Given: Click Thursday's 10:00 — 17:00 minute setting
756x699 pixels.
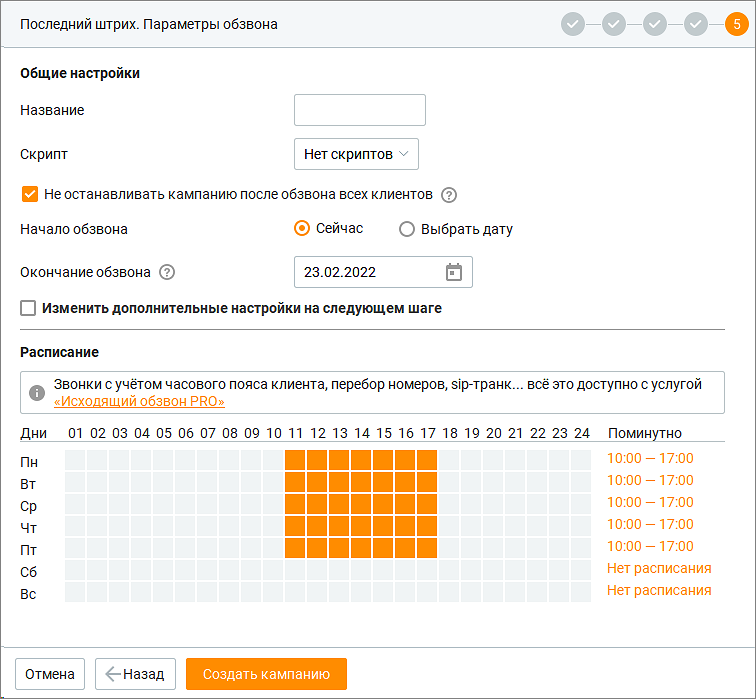Looking at the screenshot, I should [650, 524].
